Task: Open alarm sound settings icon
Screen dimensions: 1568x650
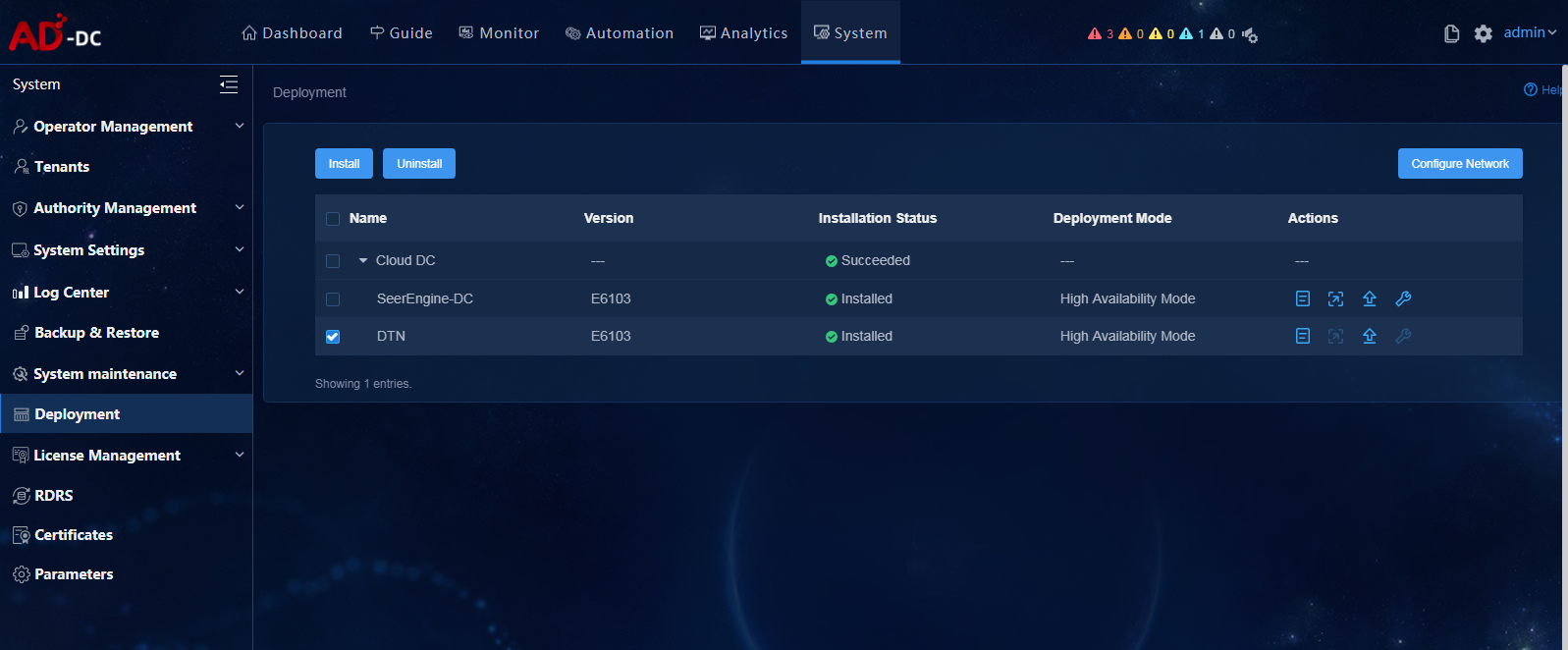Action: pyautogui.click(x=1250, y=35)
